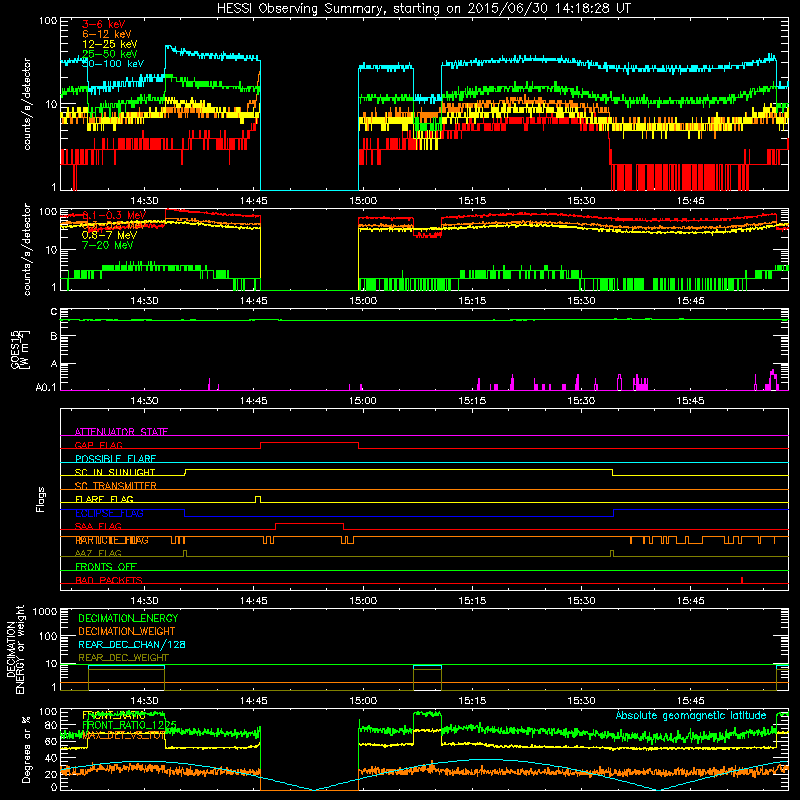Screen dimensions: 800x800
Task: Click 14:30 time tick under the Flags panel
Action: point(144,601)
